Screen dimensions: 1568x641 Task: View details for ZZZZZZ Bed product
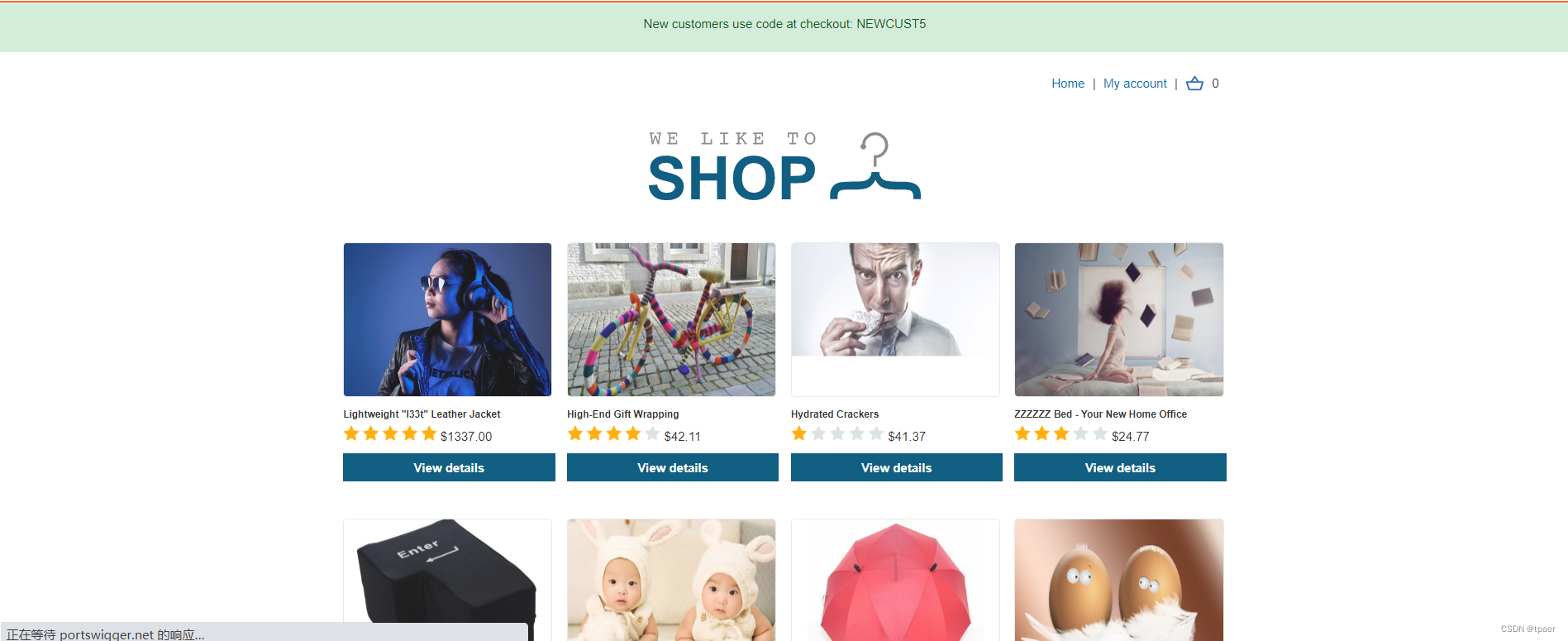coord(1120,467)
